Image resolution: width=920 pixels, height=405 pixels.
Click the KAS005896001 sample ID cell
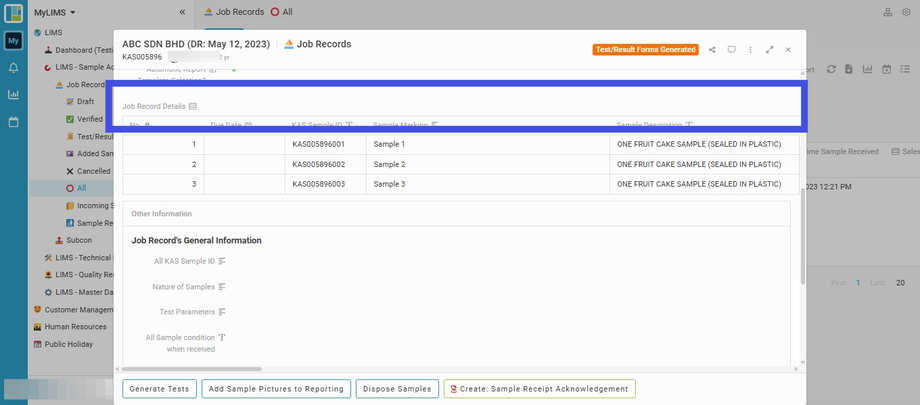tap(326, 144)
